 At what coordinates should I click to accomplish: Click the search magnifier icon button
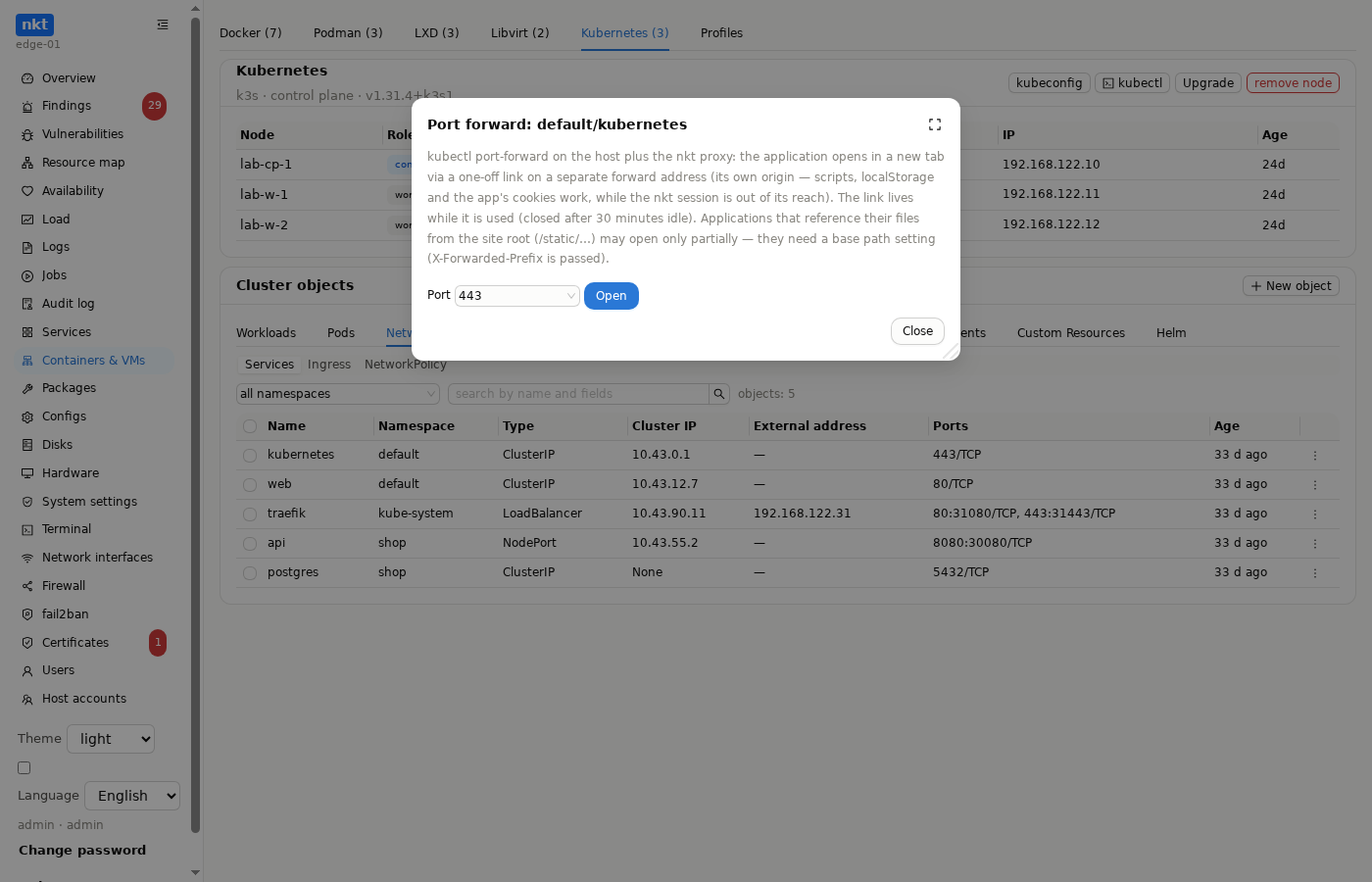719,394
